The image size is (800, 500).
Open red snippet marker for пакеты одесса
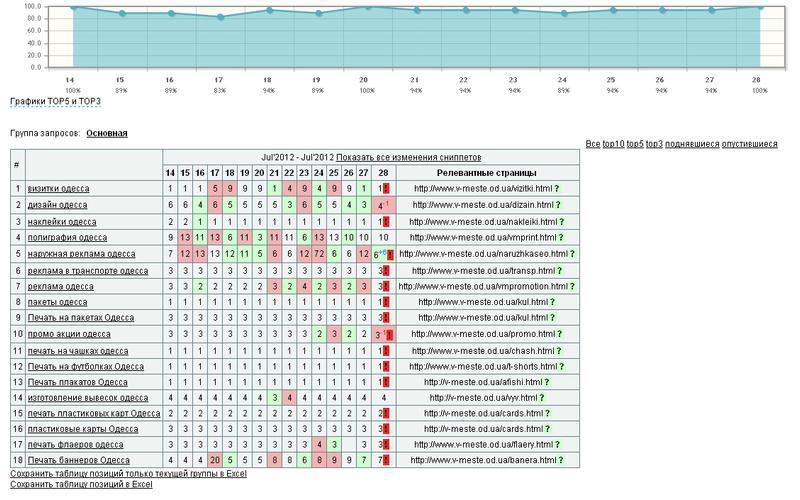coord(386,302)
